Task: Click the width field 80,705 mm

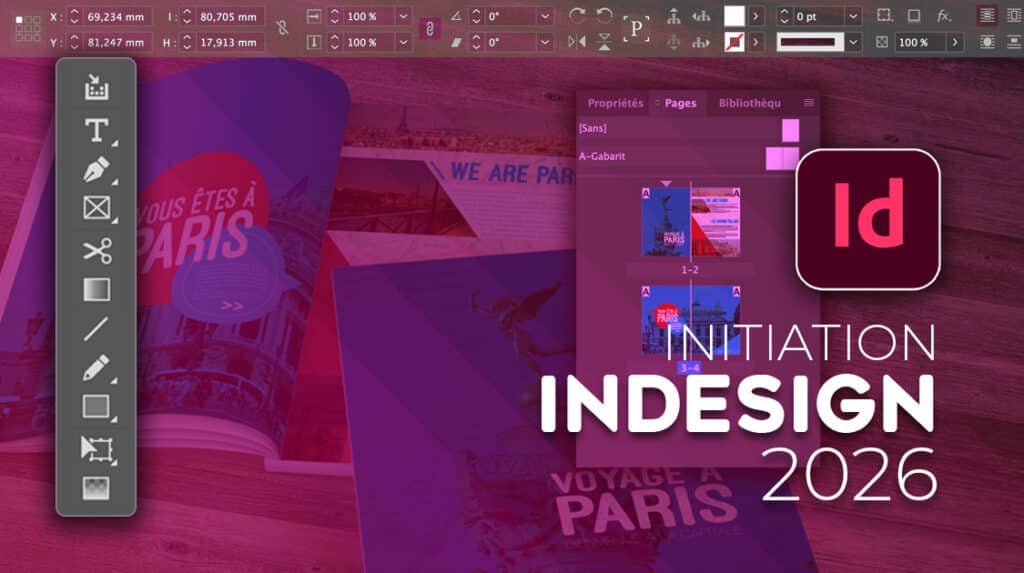Action: 229,16
